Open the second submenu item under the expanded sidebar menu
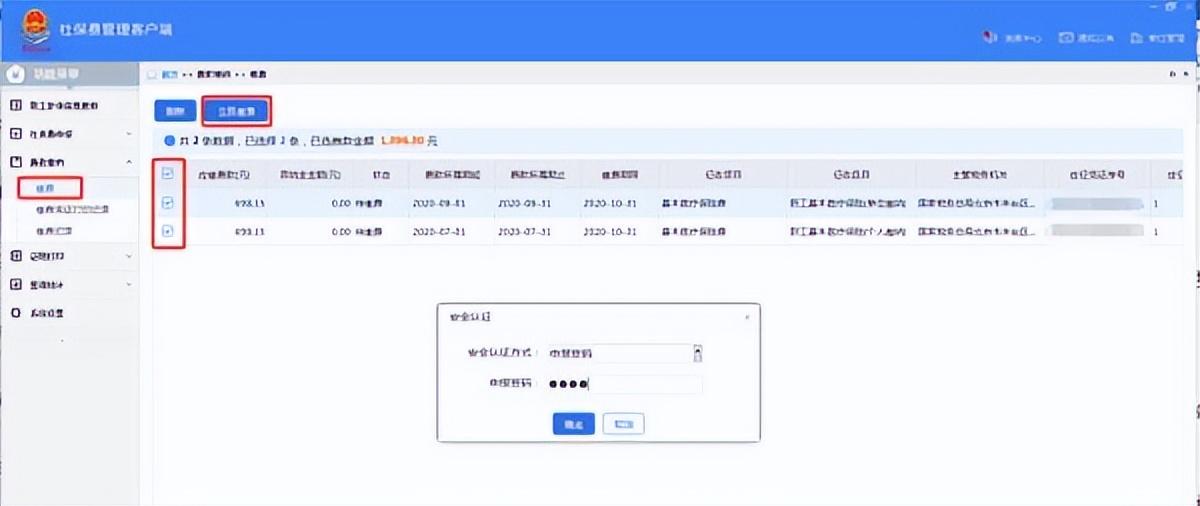The image size is (1200, 506). 72,209
